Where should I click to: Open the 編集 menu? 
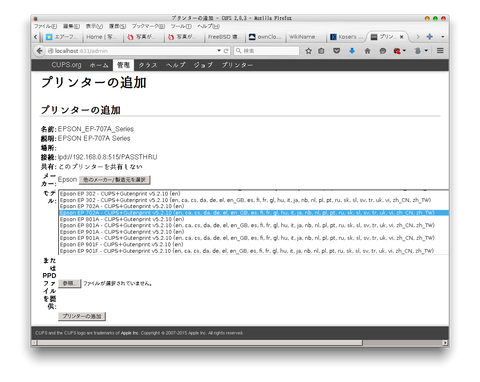(71, 26)
